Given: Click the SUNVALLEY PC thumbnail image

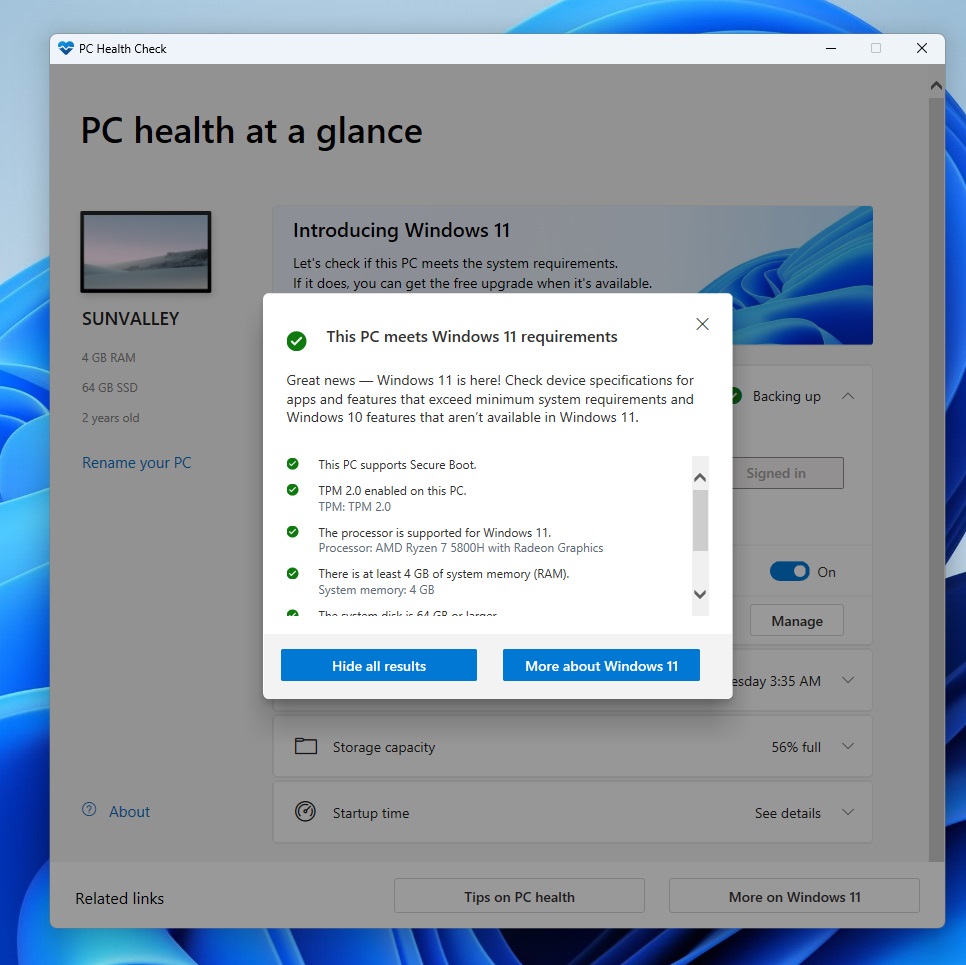Looking at the screenshot, I should pyautogui.click(x=145, y=252).
